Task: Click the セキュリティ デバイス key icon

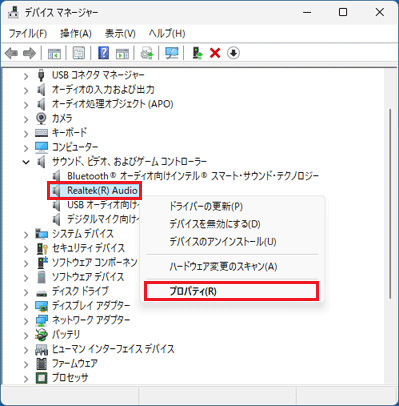Action: (x=41, y=248)
